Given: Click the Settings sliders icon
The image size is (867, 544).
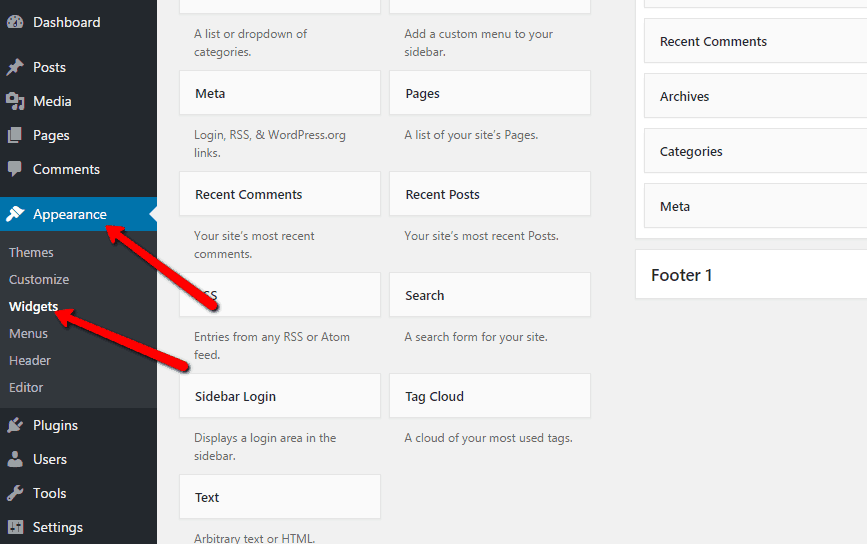Looking at the screenshot, I should click(x=15, y=527).
